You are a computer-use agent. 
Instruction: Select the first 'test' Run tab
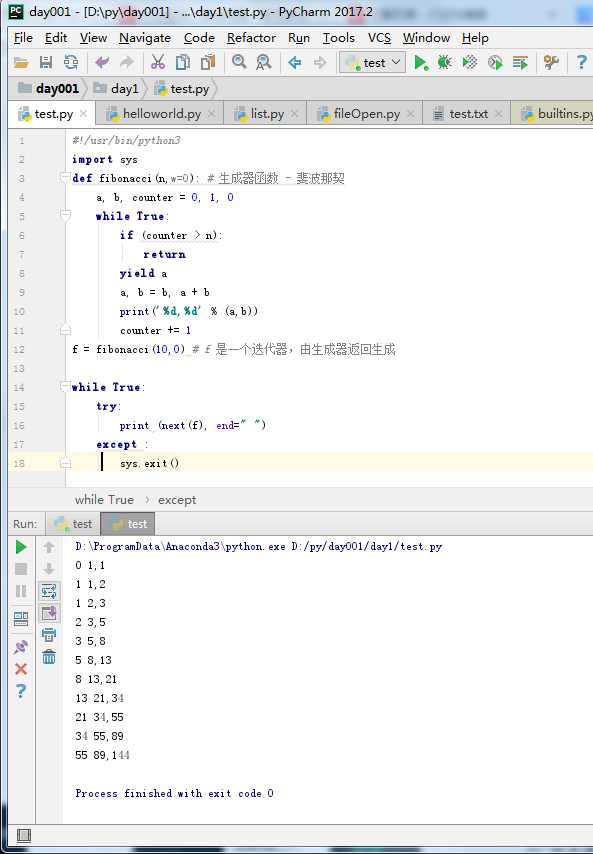pos(74,524)
